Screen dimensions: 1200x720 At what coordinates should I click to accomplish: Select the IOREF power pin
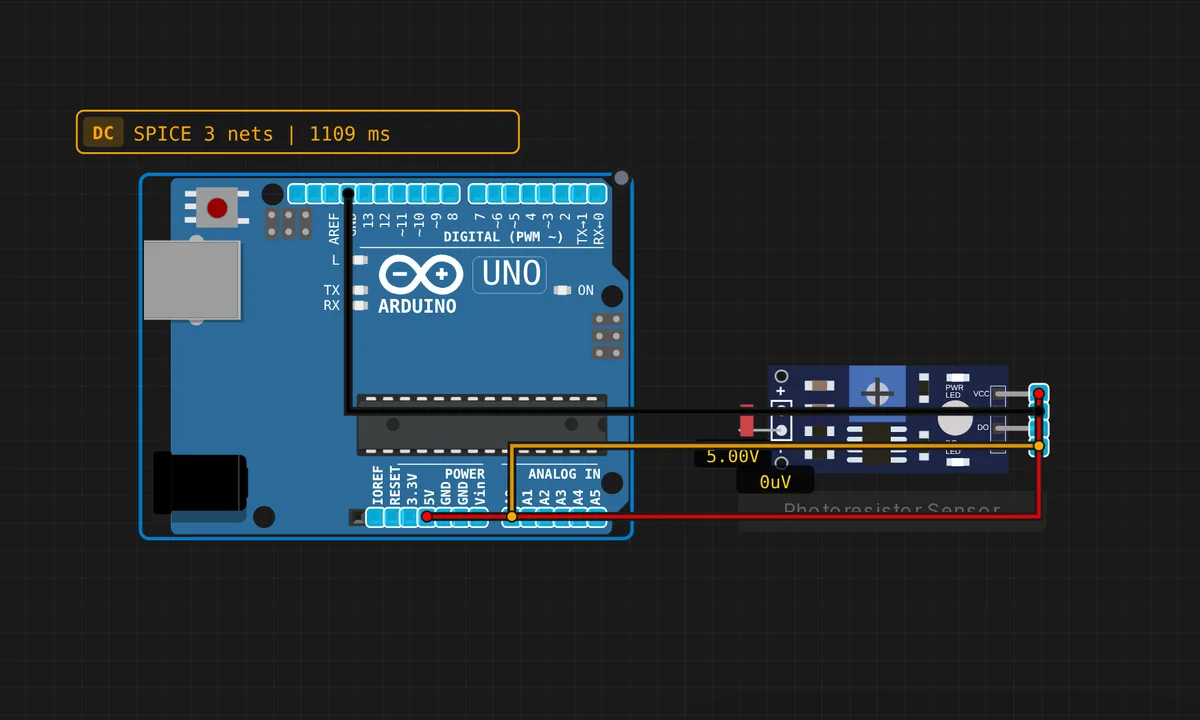point(375,517)
